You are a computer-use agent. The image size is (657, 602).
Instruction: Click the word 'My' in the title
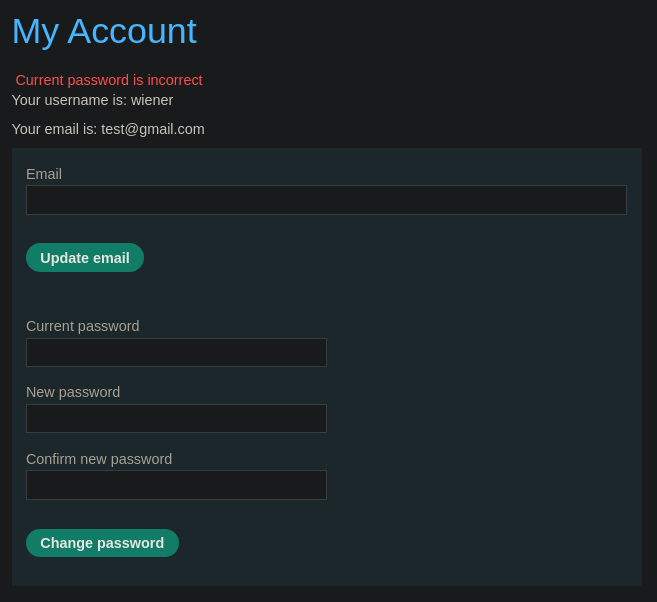pyautogui.click(x=34, y=31)
